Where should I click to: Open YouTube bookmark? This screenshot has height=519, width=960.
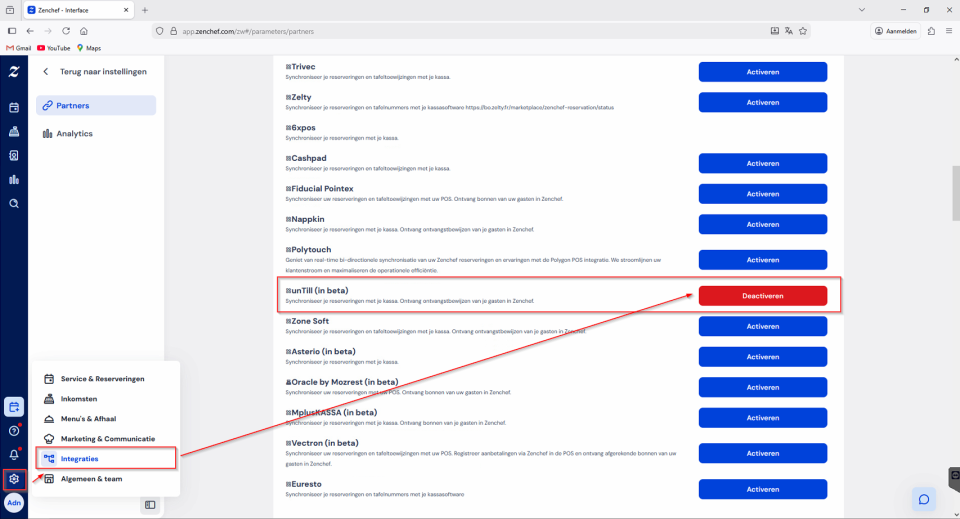click(x=54, y=48)
